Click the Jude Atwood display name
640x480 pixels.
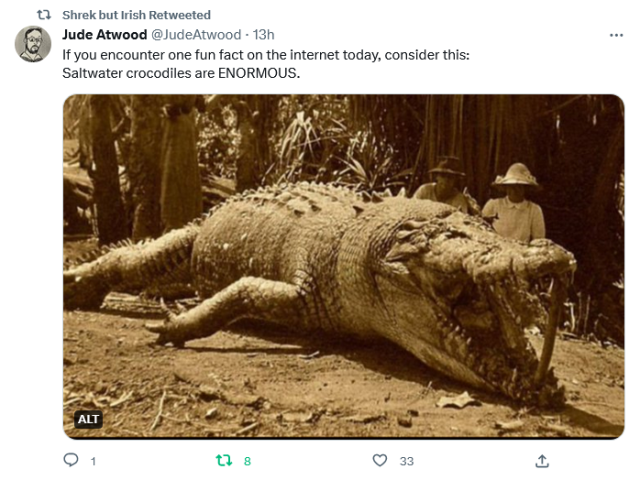click(104, 35)
